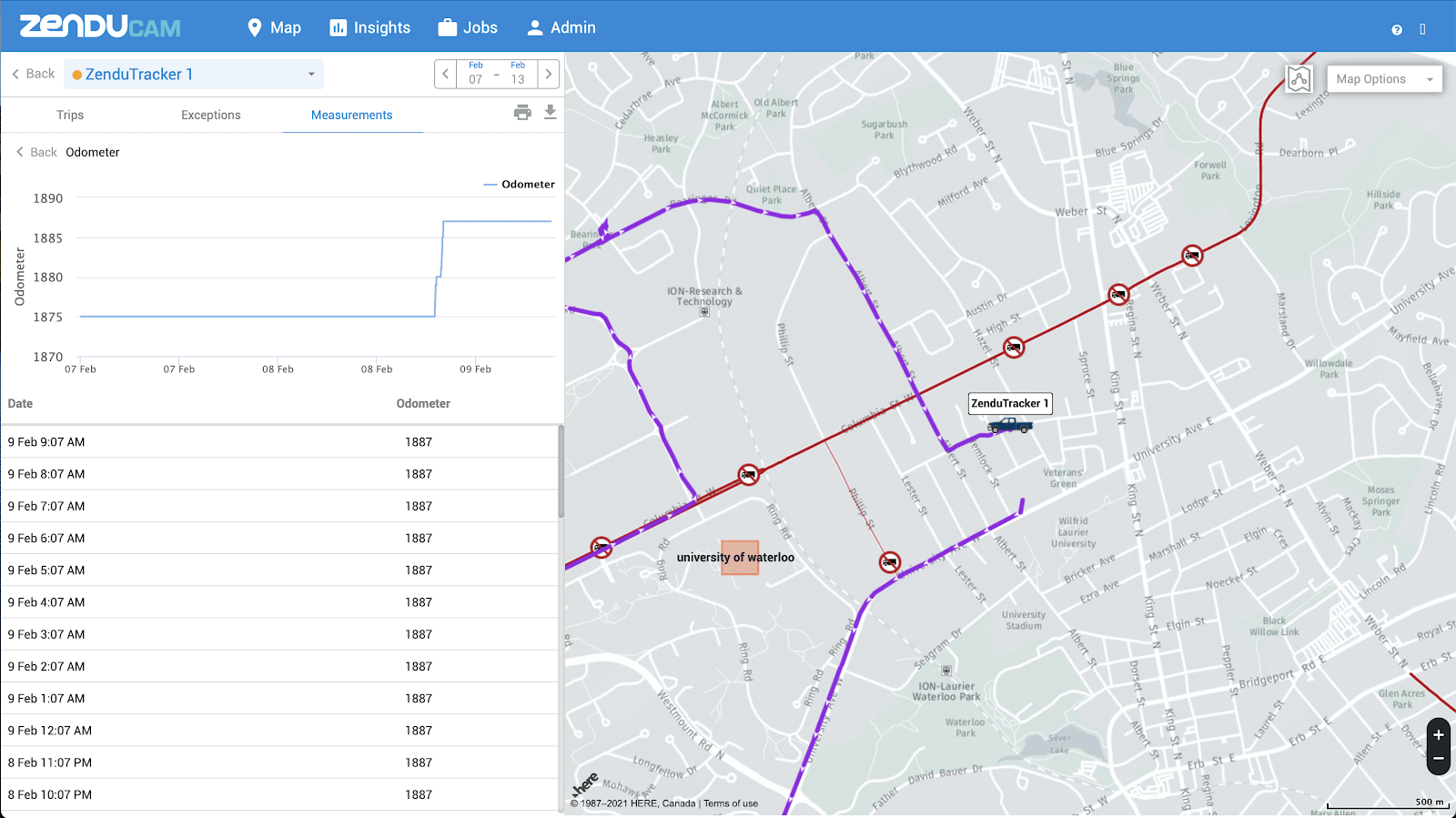
Task: Click the no-truck sign near High St
Action: click(x=1014, y=347)
